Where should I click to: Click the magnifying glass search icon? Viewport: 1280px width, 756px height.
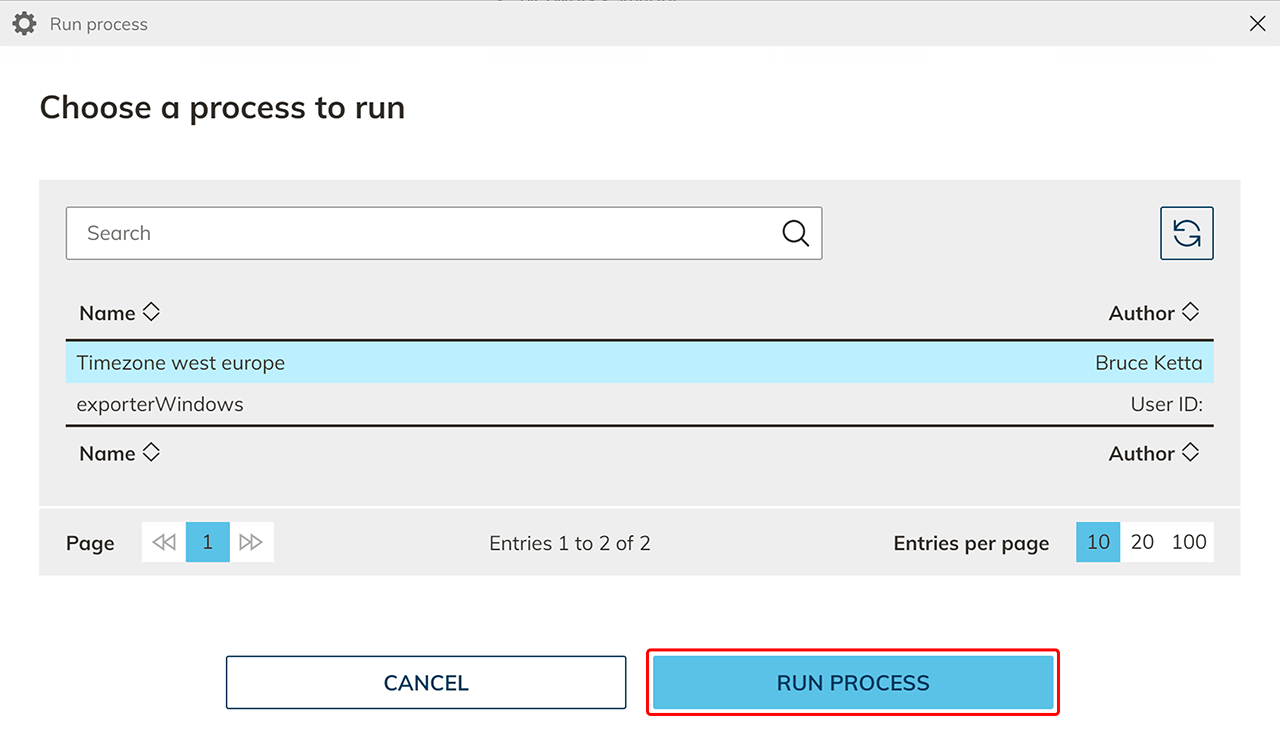795,233
